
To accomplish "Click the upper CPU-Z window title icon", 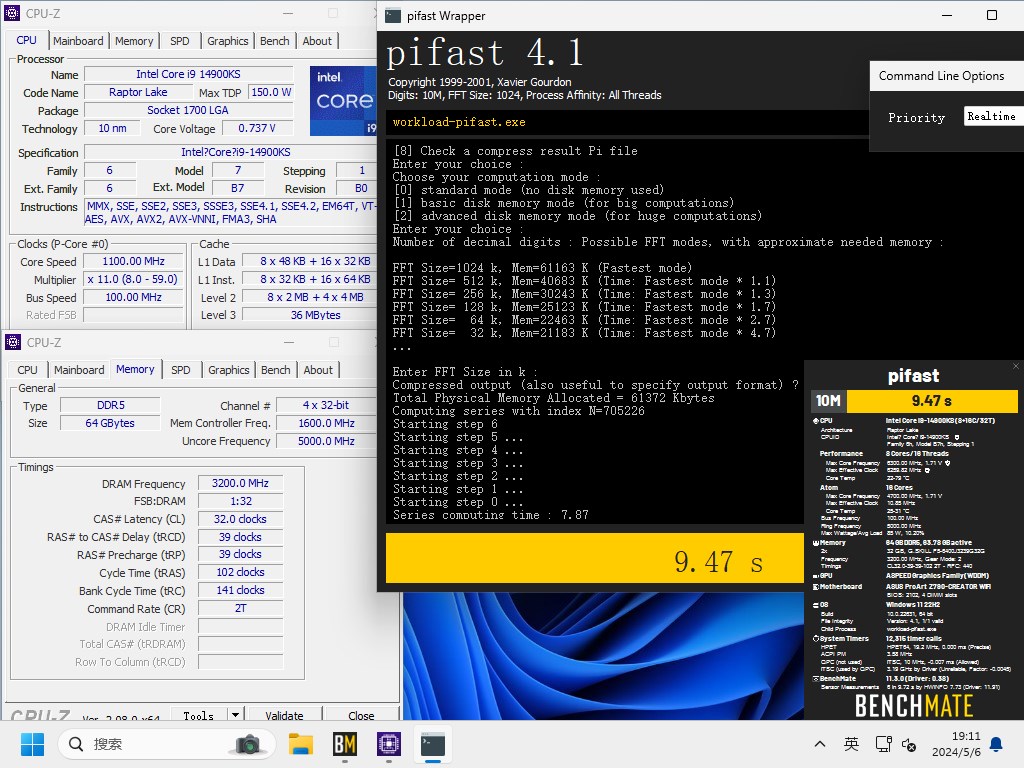I will coord(12,13).
